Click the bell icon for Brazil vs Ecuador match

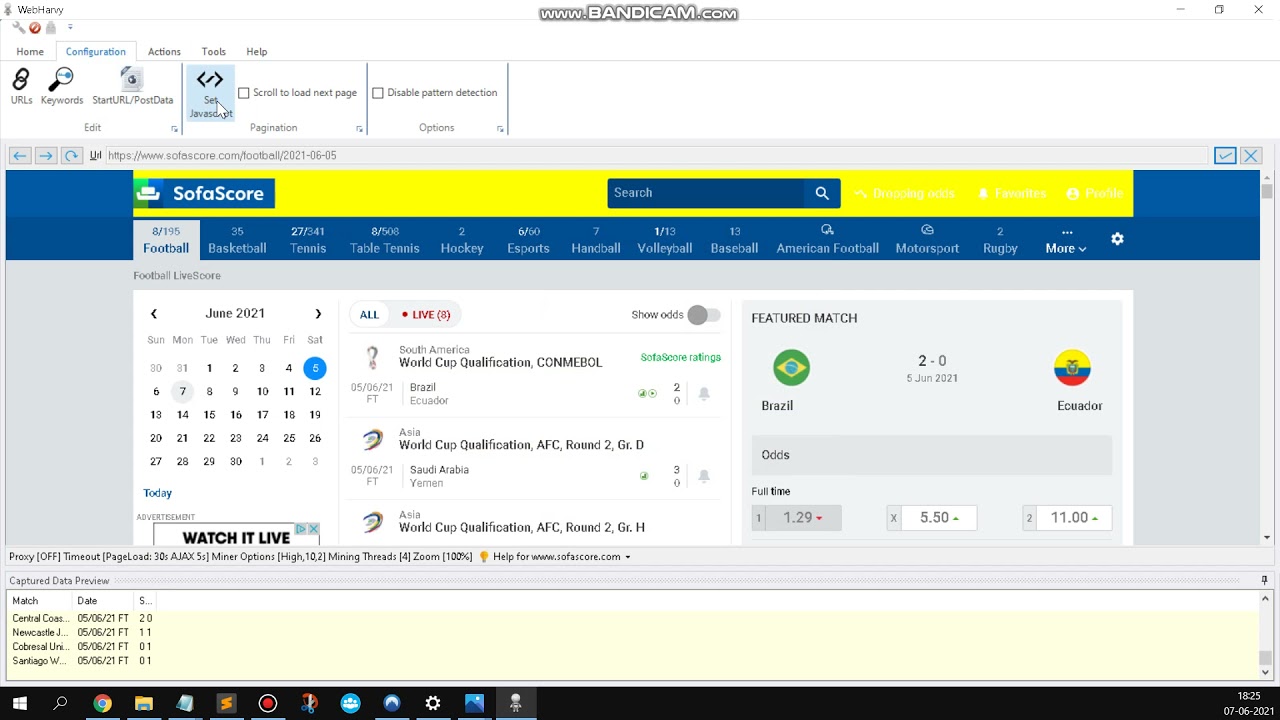tap(704, 394)
